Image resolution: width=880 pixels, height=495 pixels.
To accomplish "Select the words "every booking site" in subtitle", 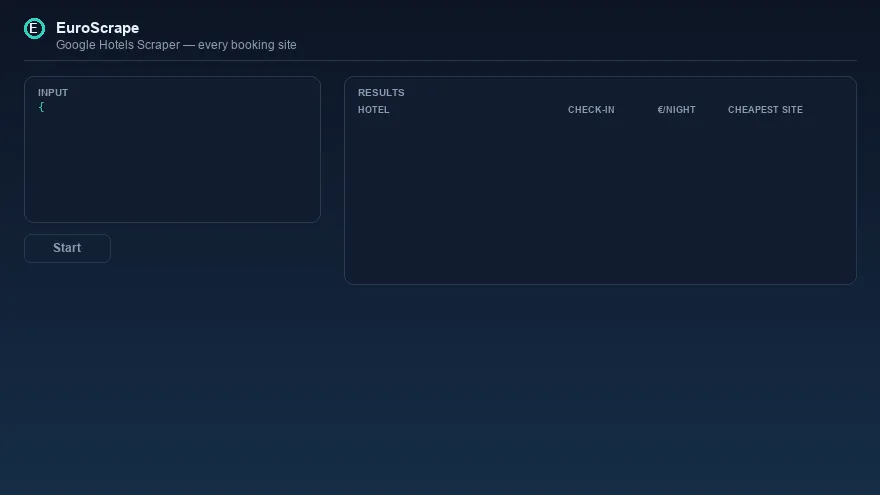I will click(x=247, y=45).
